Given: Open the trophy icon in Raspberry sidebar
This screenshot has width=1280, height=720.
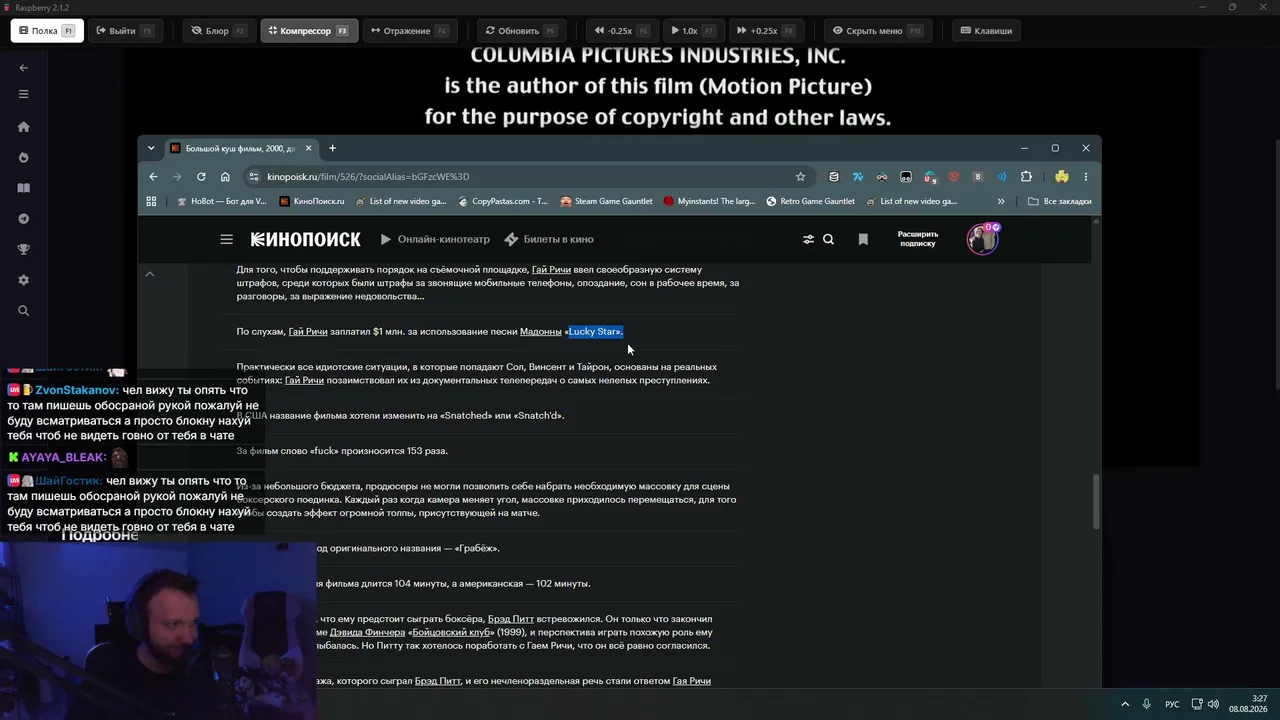Looking at the screenshot, I should pos(24,250).
